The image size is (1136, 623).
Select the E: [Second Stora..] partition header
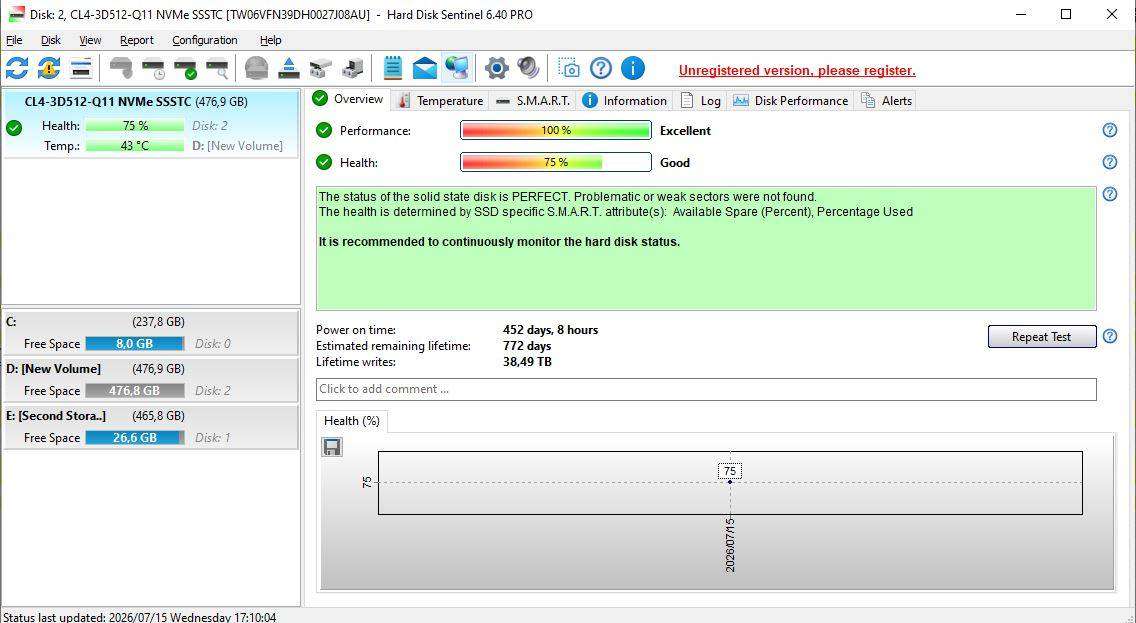click(151, 416)
